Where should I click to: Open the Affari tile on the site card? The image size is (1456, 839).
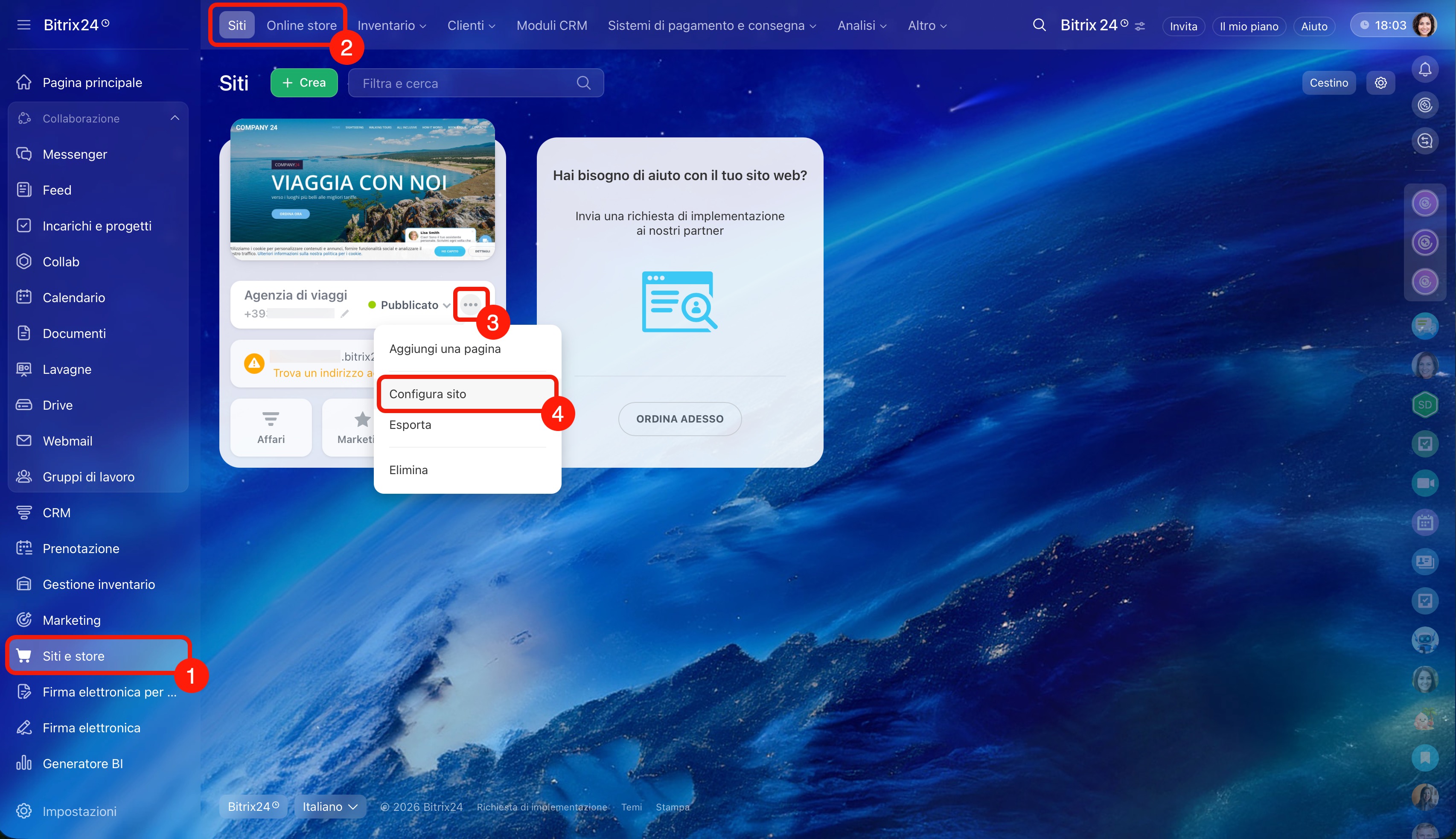(x=271, y=428)
